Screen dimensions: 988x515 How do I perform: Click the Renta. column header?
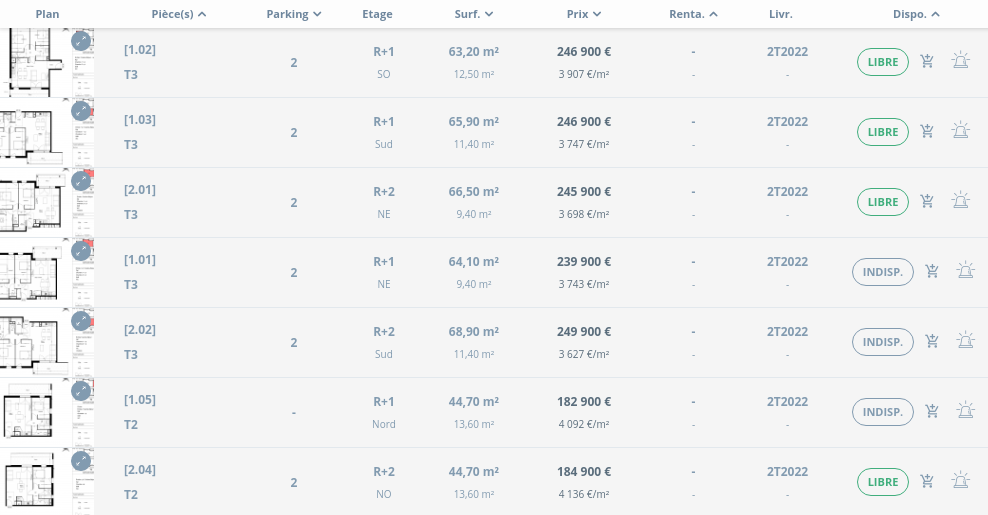click(x=693, y=14)
